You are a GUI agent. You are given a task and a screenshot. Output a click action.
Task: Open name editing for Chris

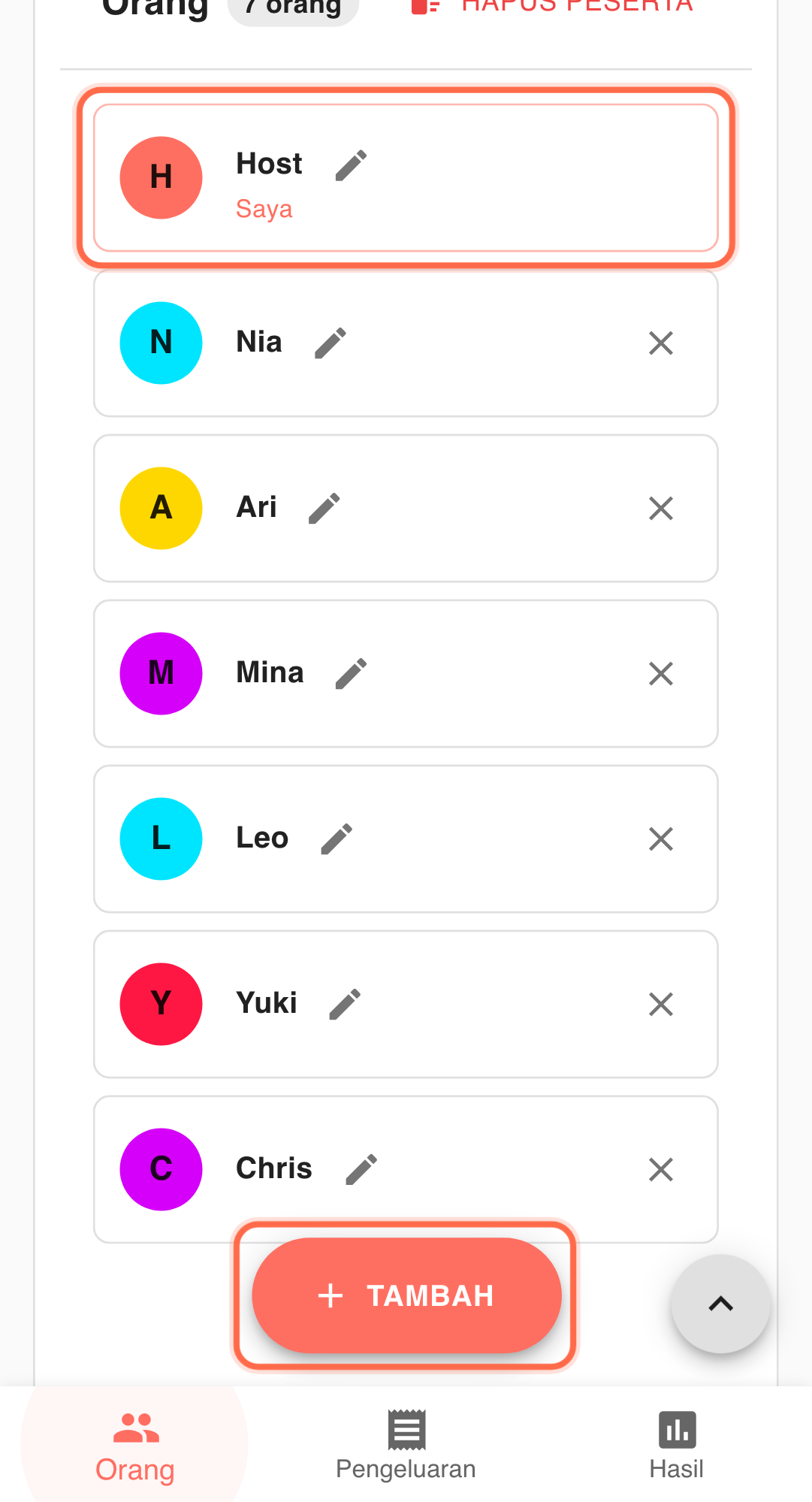[361, 1169]
